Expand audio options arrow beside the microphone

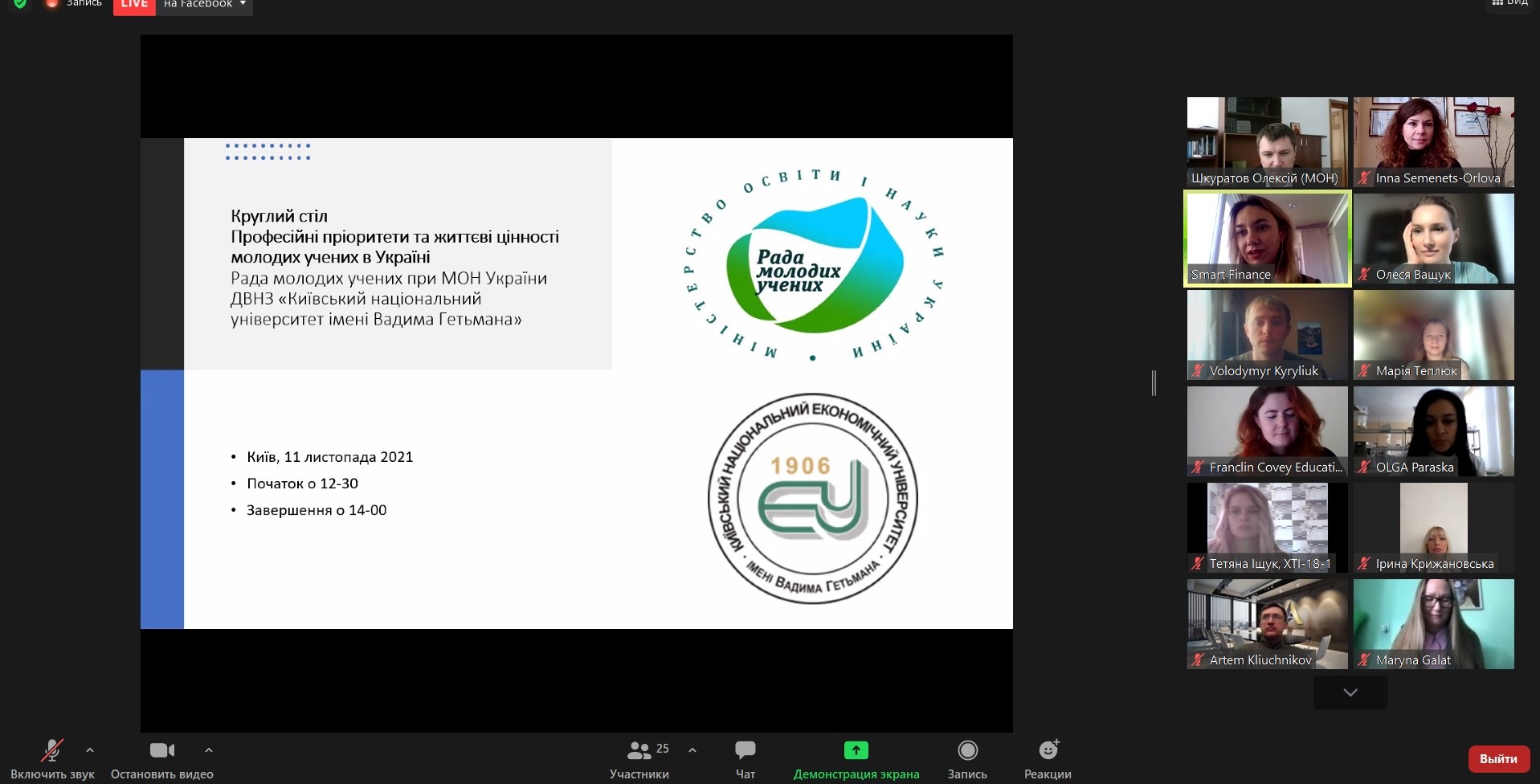tap(90, 750)
